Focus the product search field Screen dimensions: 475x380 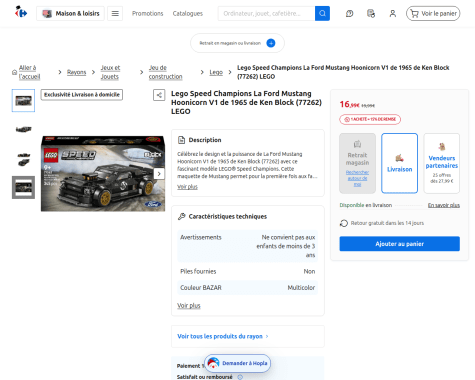(x=266, y=14)
